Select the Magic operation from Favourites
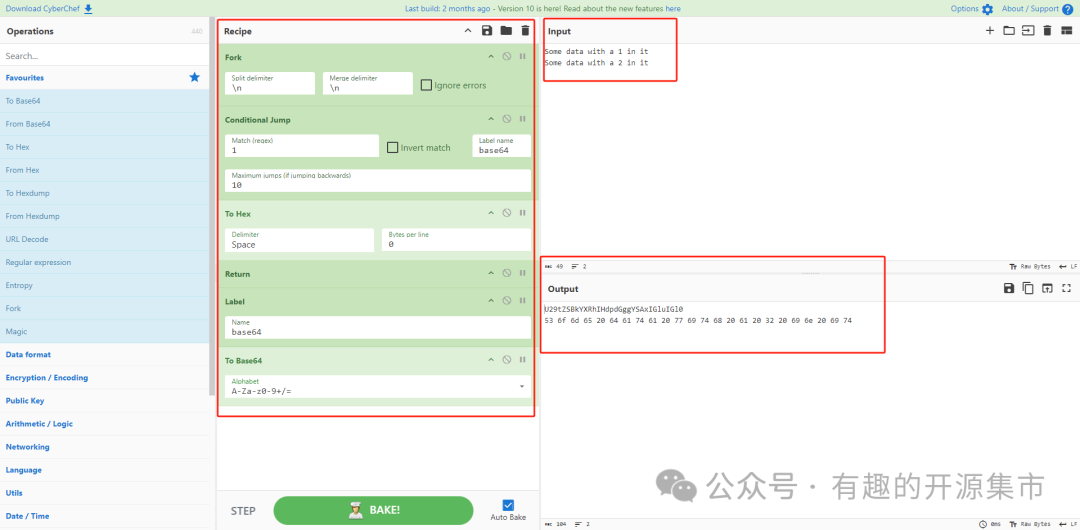1080x530 pixels. (16, 331)
